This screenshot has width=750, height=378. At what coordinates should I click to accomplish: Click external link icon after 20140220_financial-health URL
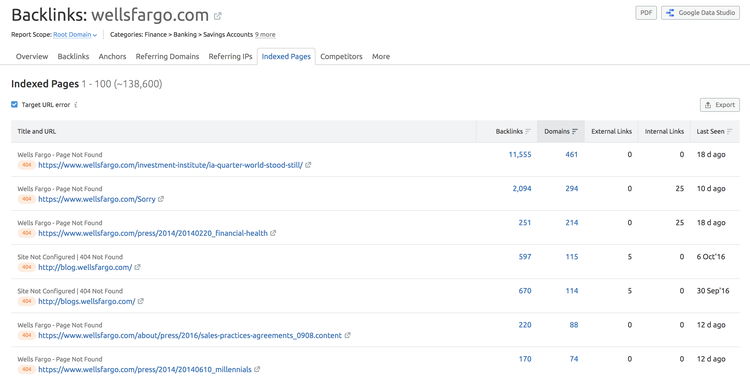273,233
